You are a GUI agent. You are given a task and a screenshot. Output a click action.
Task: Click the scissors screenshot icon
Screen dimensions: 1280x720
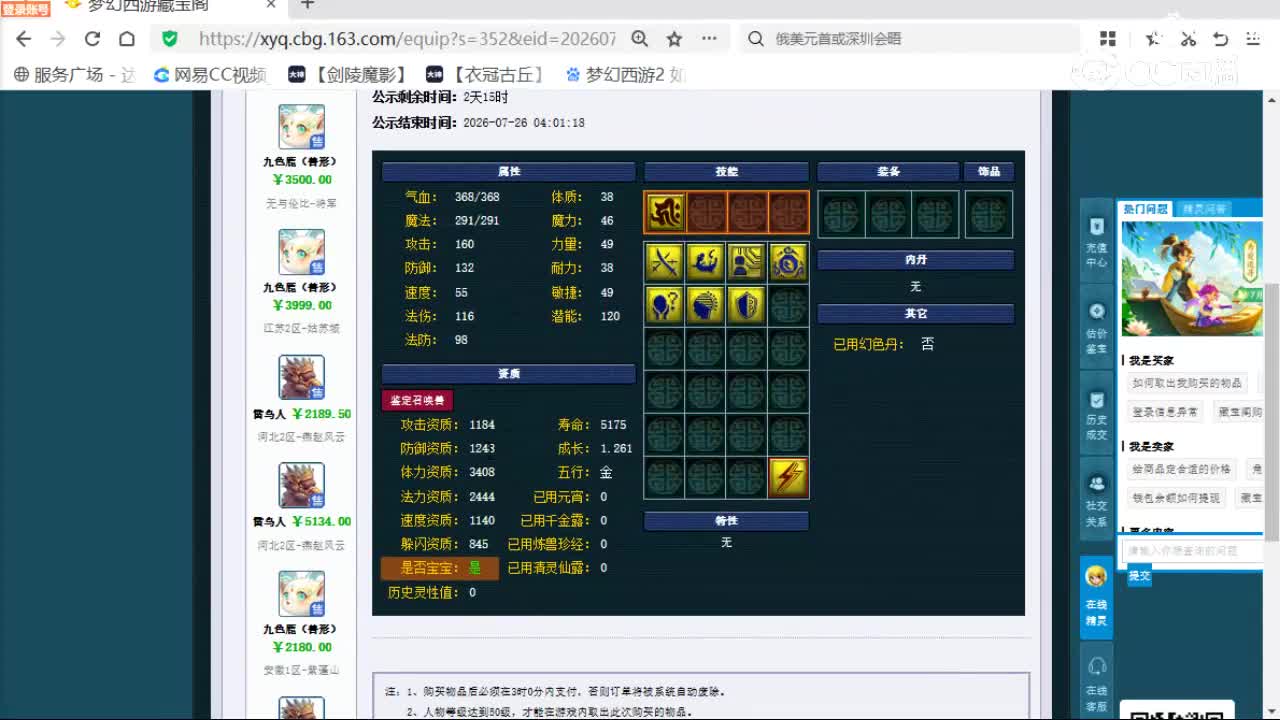coord(1188,39)
